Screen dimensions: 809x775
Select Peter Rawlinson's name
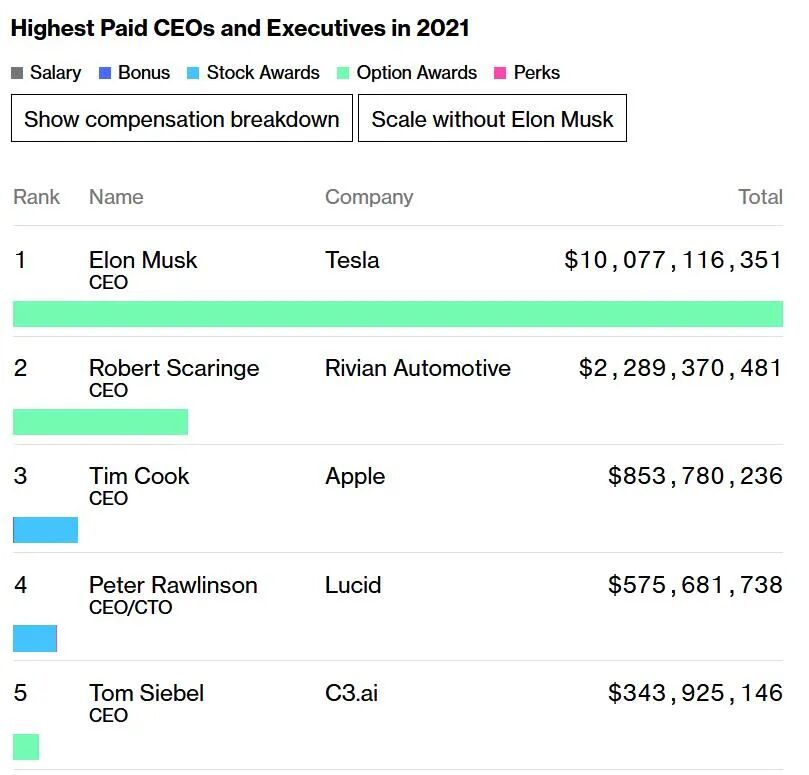173,585
